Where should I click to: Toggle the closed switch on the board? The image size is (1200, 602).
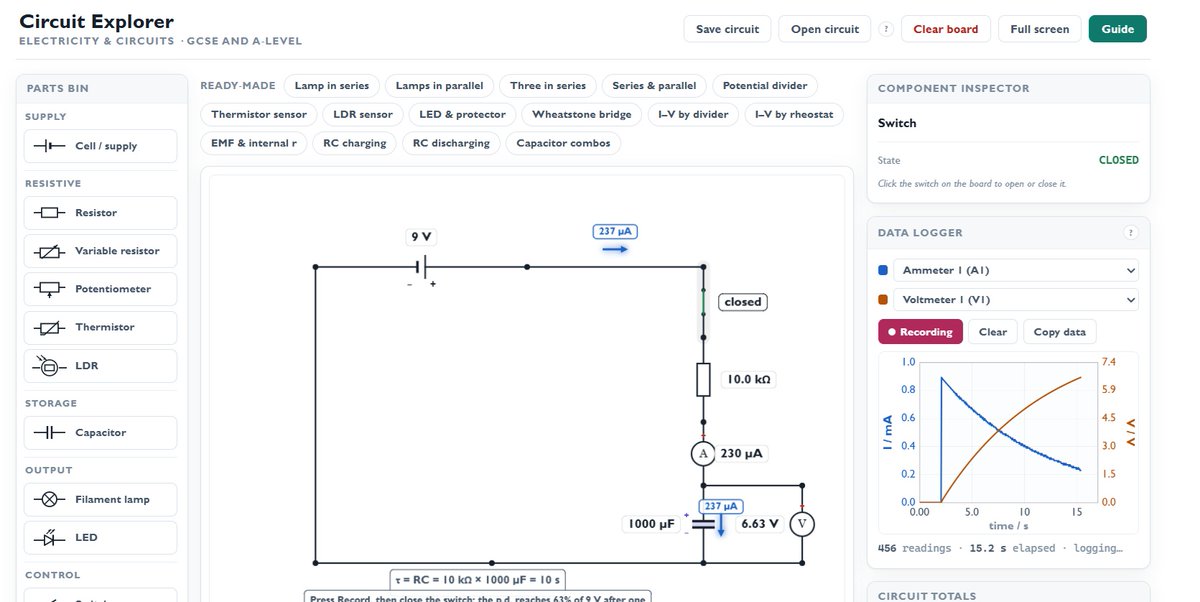tap(703, 302)
